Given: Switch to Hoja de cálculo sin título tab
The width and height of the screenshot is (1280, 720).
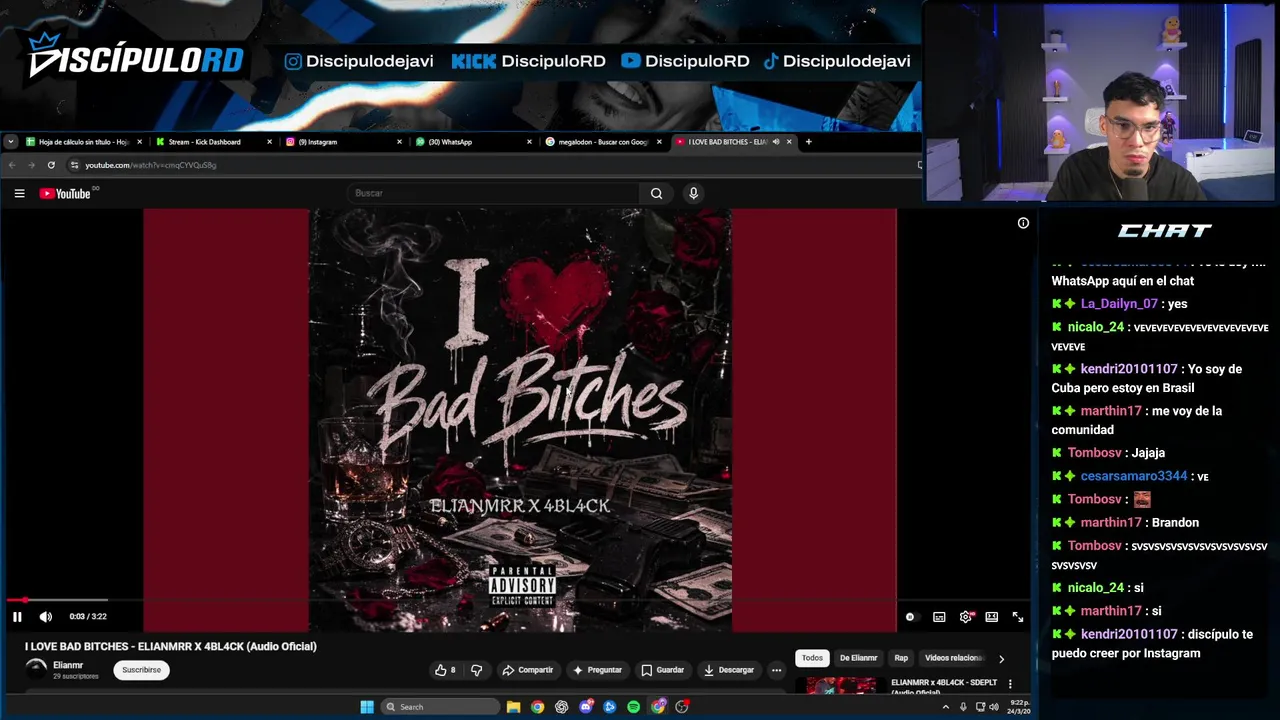Looking at the screenshot, I should coord(84,142).
